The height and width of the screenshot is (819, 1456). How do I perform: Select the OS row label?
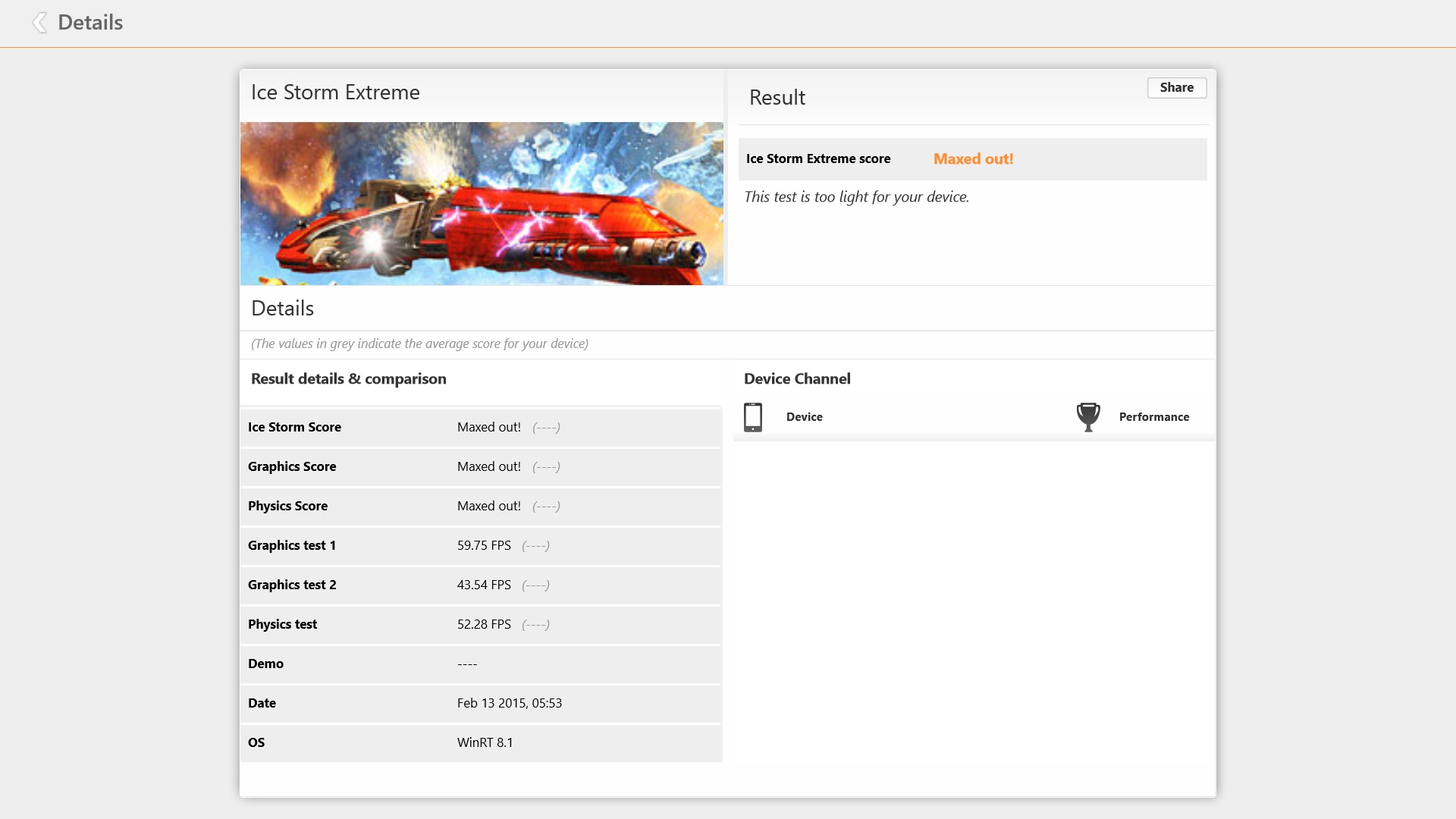pyautogui.click(x=256, y=743)
